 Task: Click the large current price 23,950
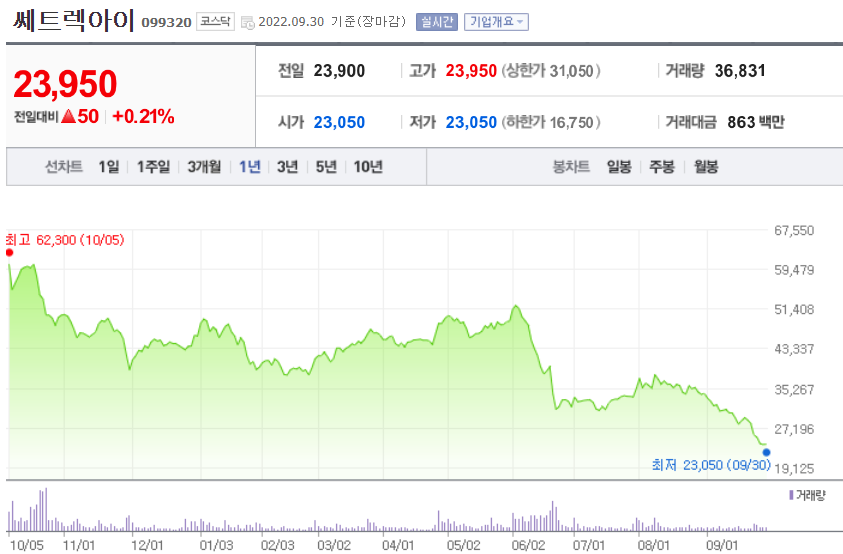point(65,84)
